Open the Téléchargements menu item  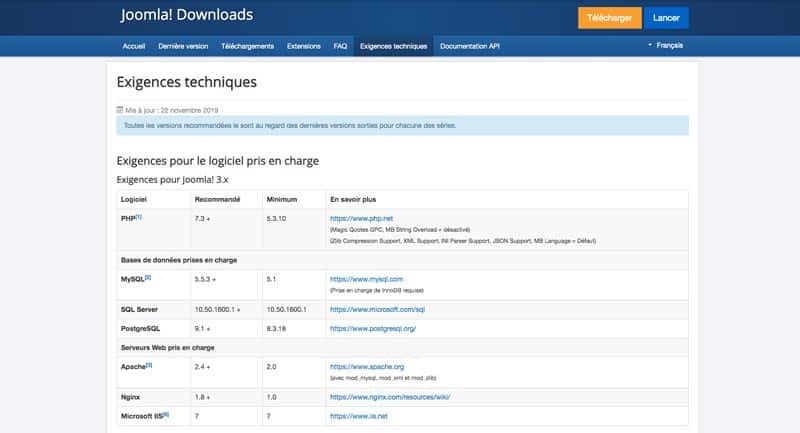pos(247,46)
